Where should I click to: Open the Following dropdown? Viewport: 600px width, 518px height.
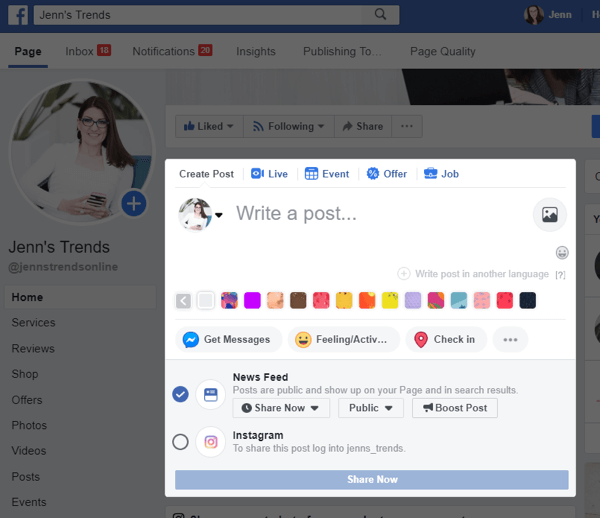289,127
